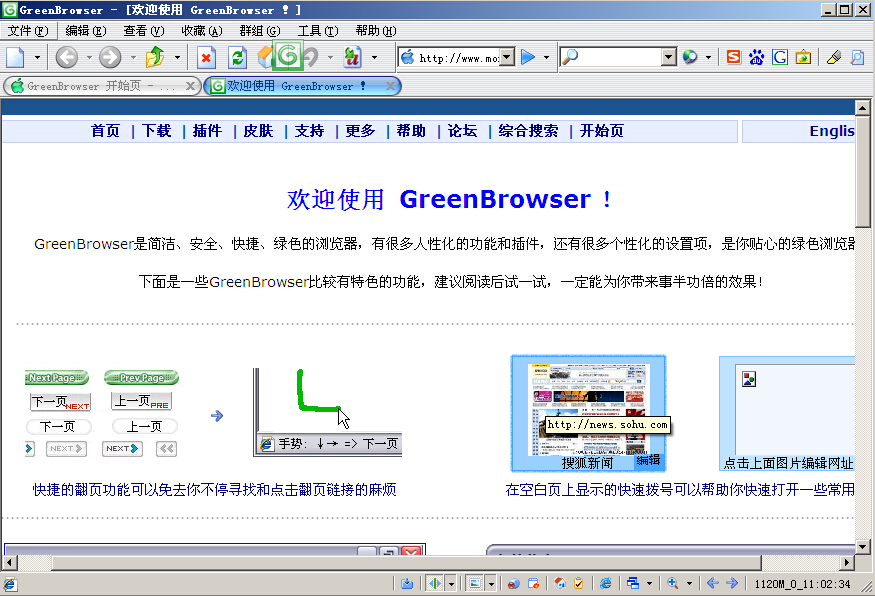Switch language with the English link
Viewport: 875px width, 596px height.
(832, 131)
